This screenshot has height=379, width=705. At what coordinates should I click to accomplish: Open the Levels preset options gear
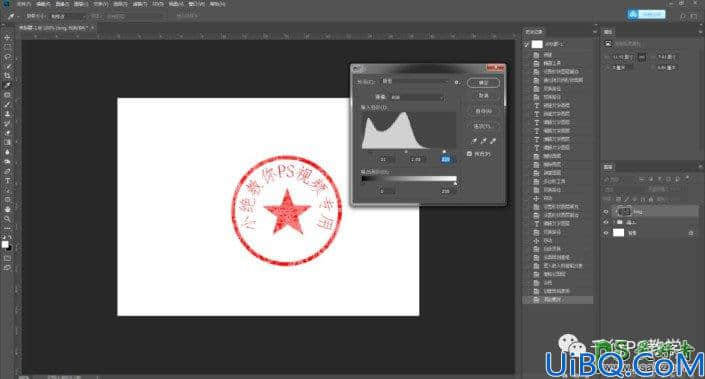tap(457, 82)
